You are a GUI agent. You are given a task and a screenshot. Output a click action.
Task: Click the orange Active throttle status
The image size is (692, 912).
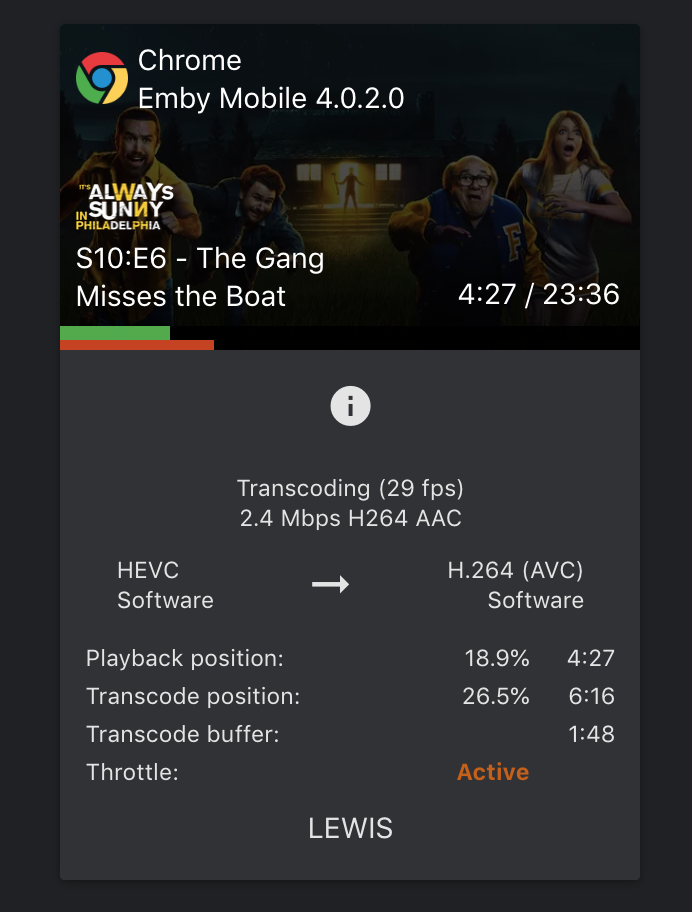(493, 772)
